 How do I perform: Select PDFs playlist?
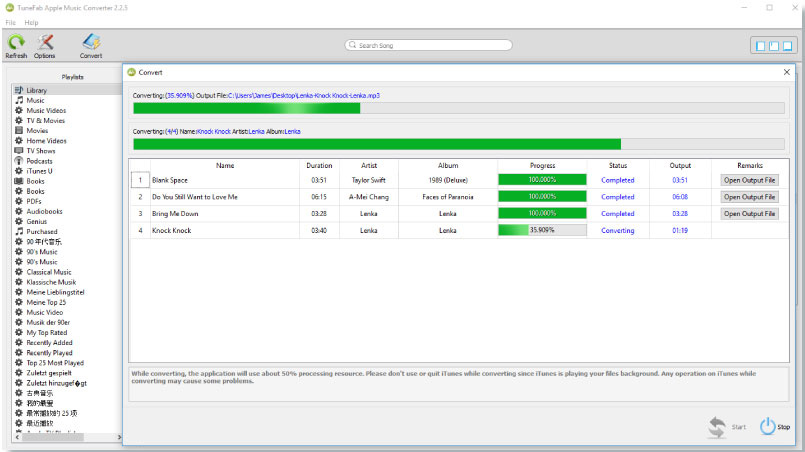(34, 201)
